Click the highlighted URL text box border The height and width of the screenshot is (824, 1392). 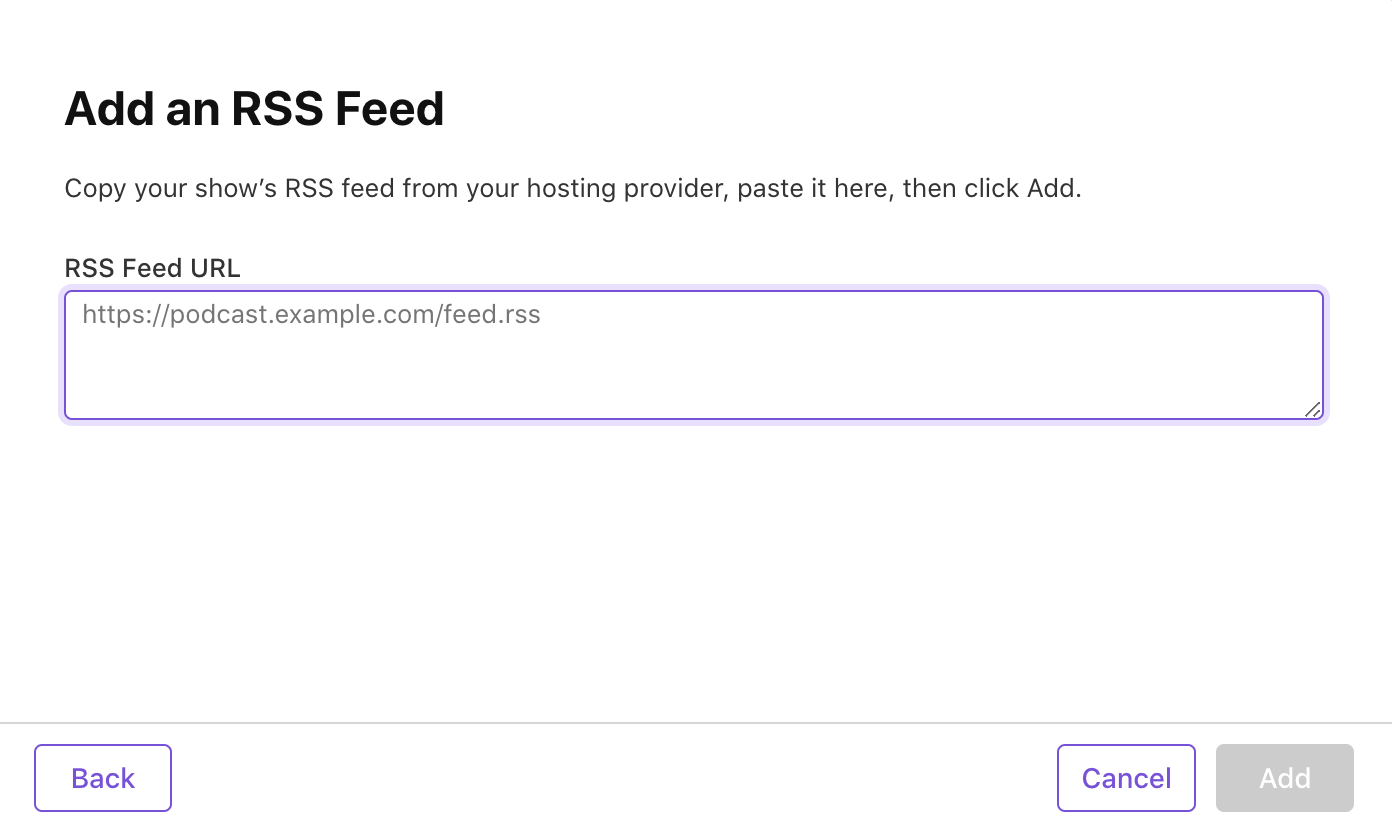(x=694, y=291)
